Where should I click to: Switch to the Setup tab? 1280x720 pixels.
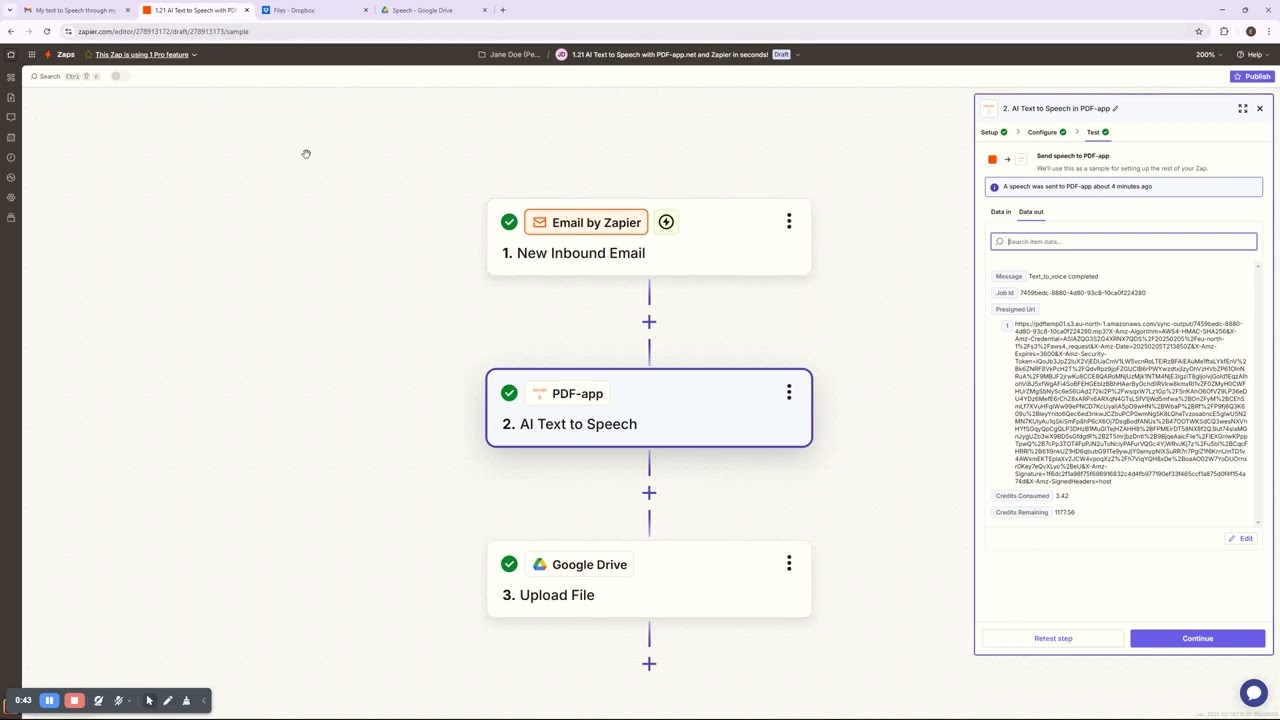(x=994, y=132)
